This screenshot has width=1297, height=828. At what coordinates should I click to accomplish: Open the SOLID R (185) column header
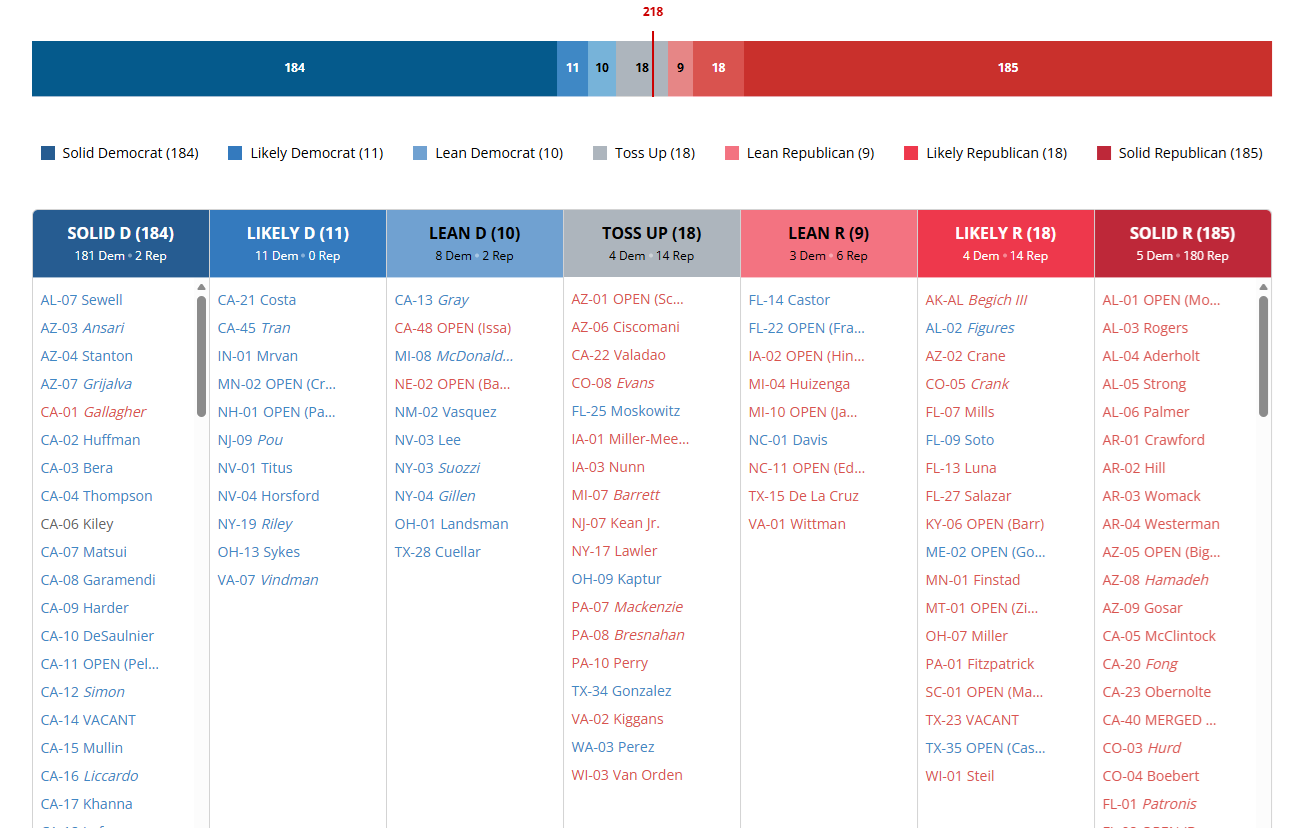coord(1183,243)
